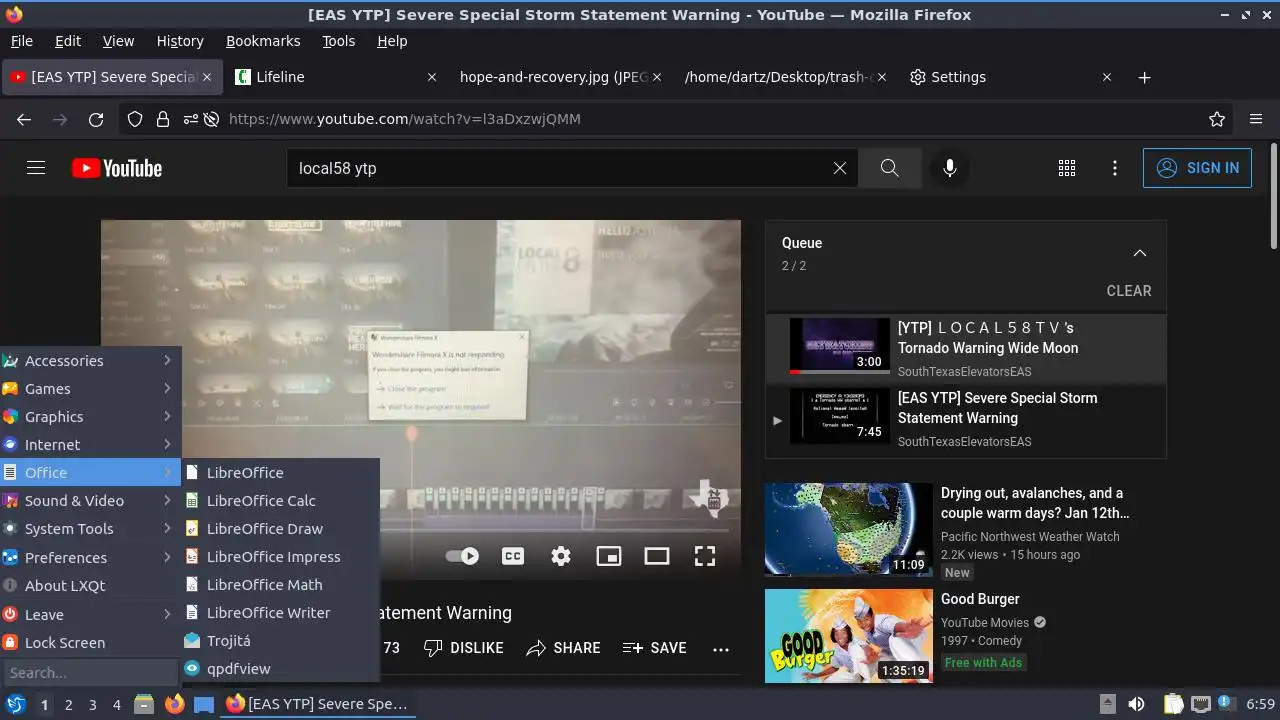Toggle closed captions in the player
This screenshot has height=720, width=1280.
[x=513, y=556]
